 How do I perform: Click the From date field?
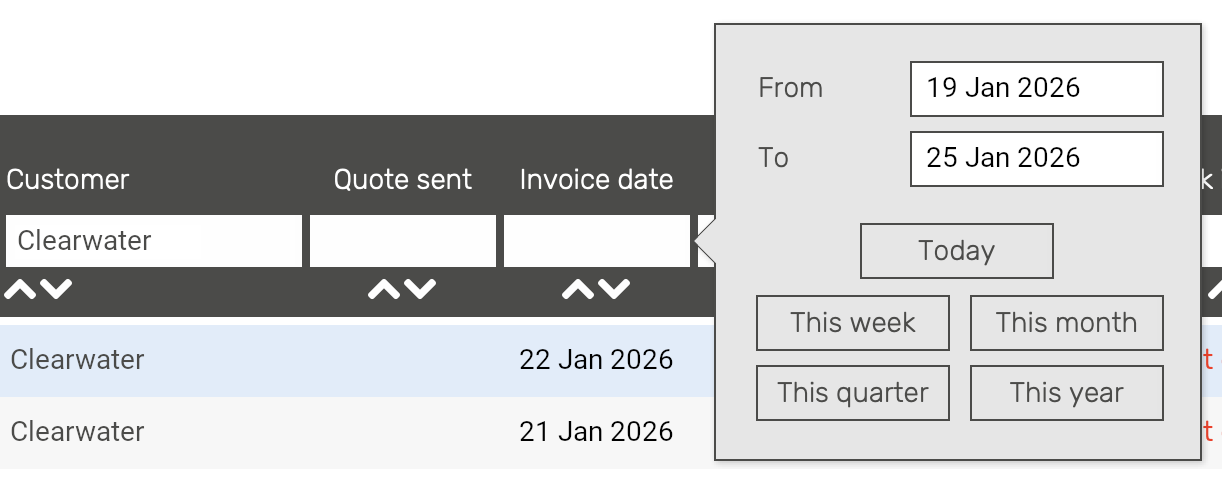pos(1036,89)
